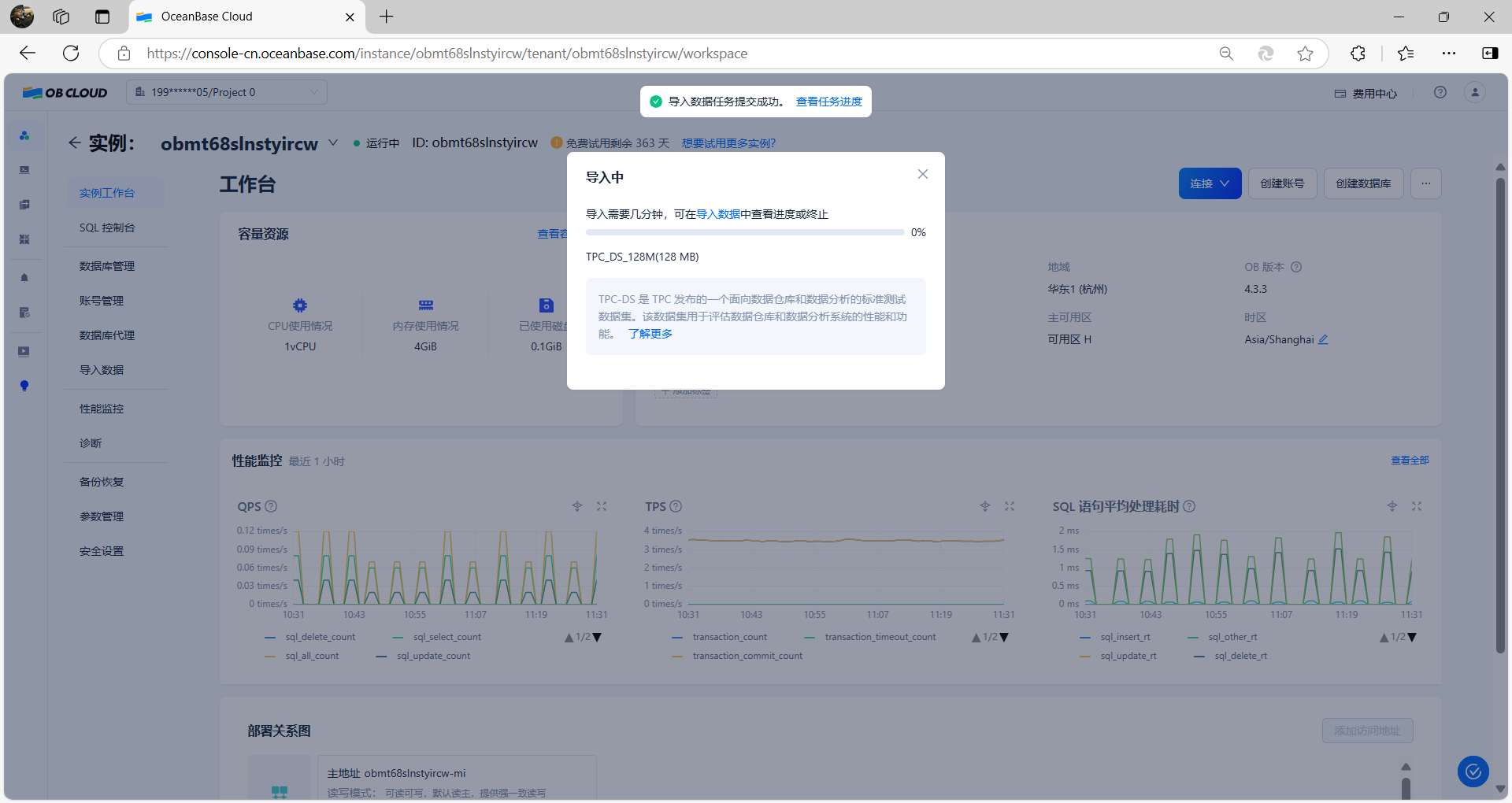
Task: Toggle transaction_commit_count series in TPS legend
Action: (738, 656)
